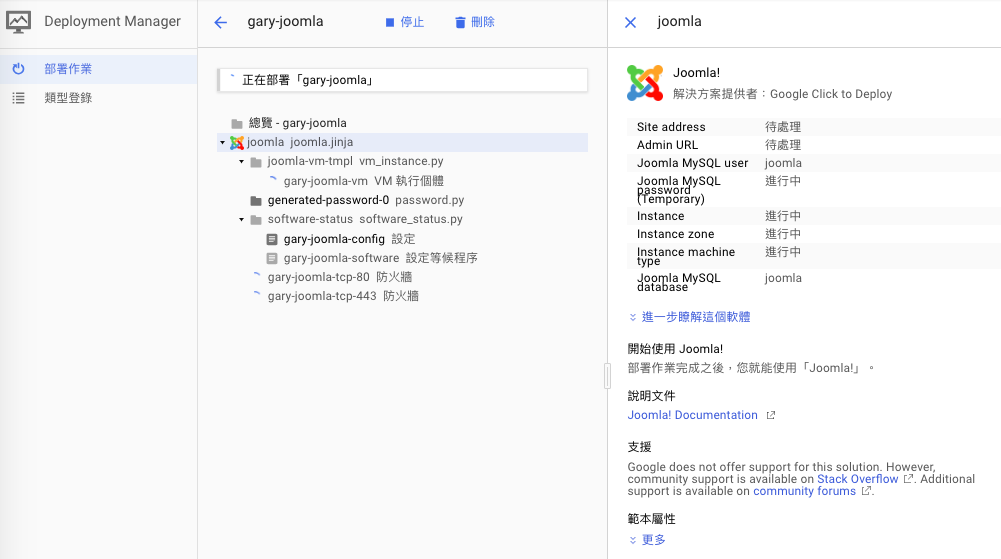Click the square stop icon for 停止
The width and height of the screenshot is (1001, 559).
pos(390,22)
